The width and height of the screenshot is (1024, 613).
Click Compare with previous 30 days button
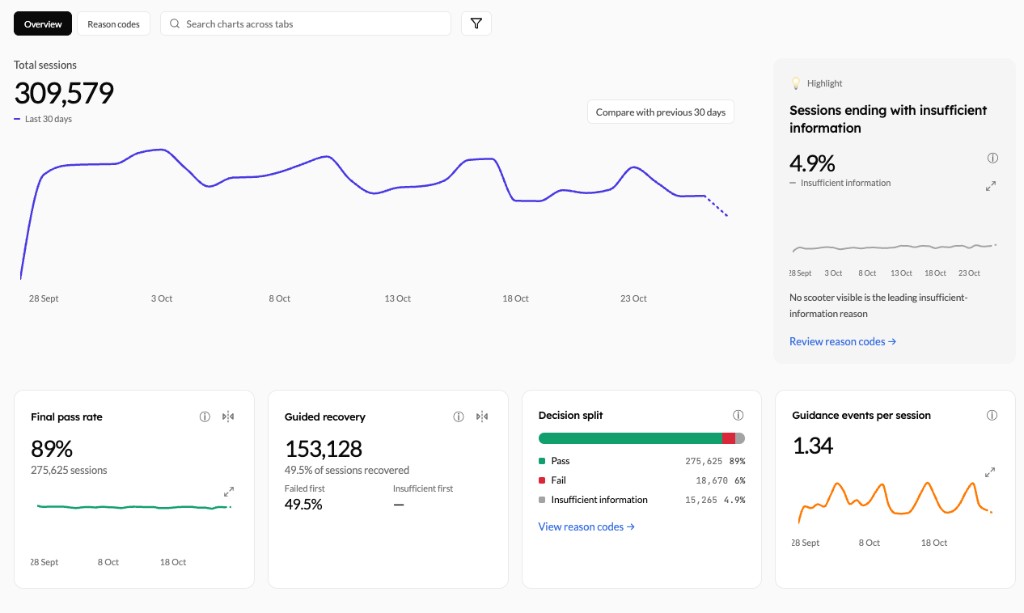(660, 112)
